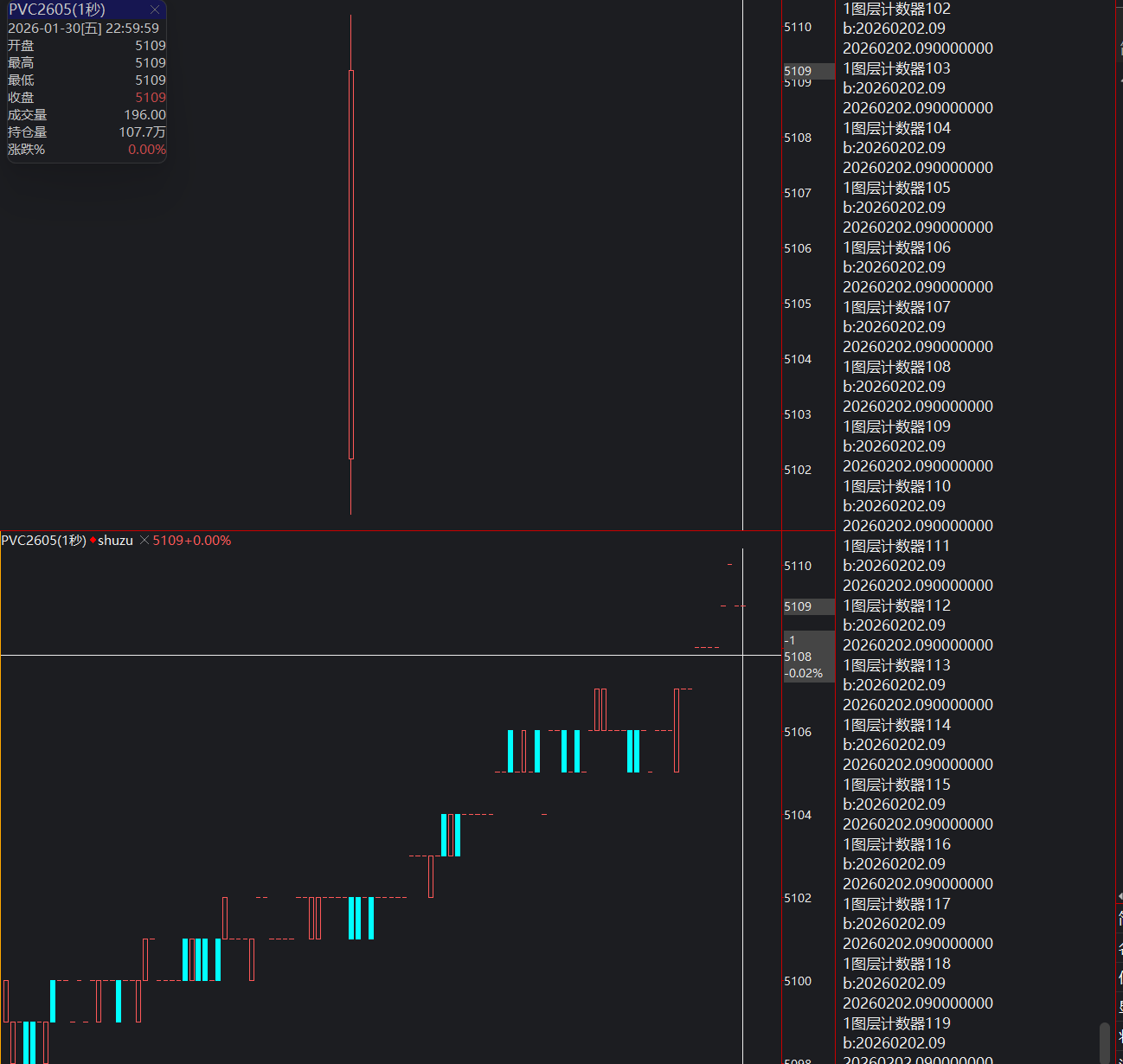1123x1064 pixels.
Task: Click the 5109+0.00% value in indicator header
Action: click(192, 541)
